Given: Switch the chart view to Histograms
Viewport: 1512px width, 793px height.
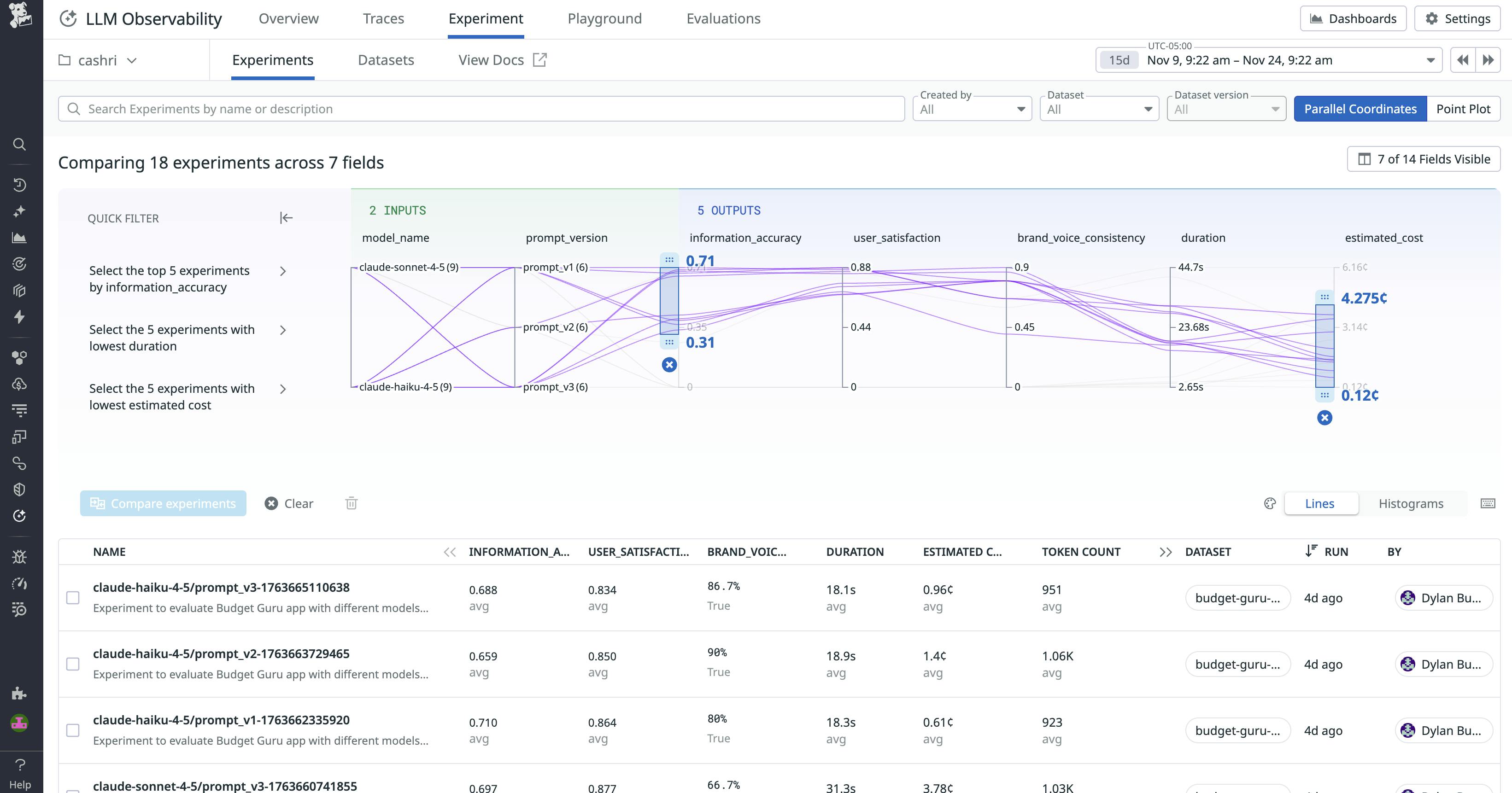Looking at the screenshot, I should (1411, 503).
